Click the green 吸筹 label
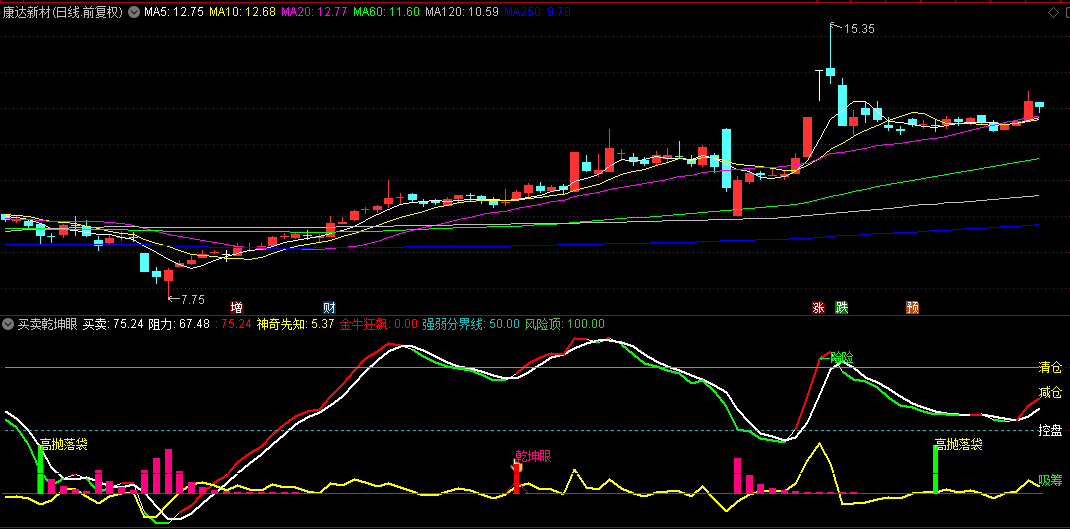This screenshot has height=529, width=1070. 1050,481
